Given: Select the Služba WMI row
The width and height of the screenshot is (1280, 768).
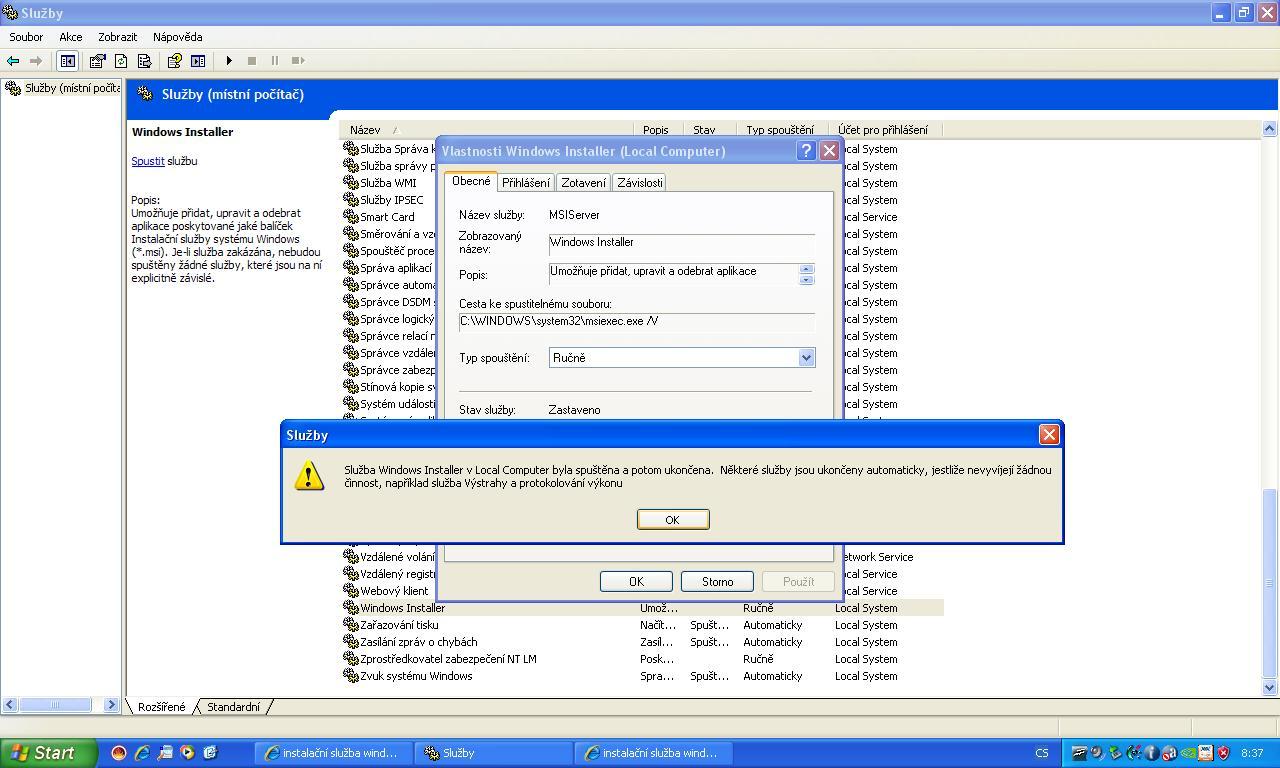Looking at the screenshot, I should [x=388, y=183].
